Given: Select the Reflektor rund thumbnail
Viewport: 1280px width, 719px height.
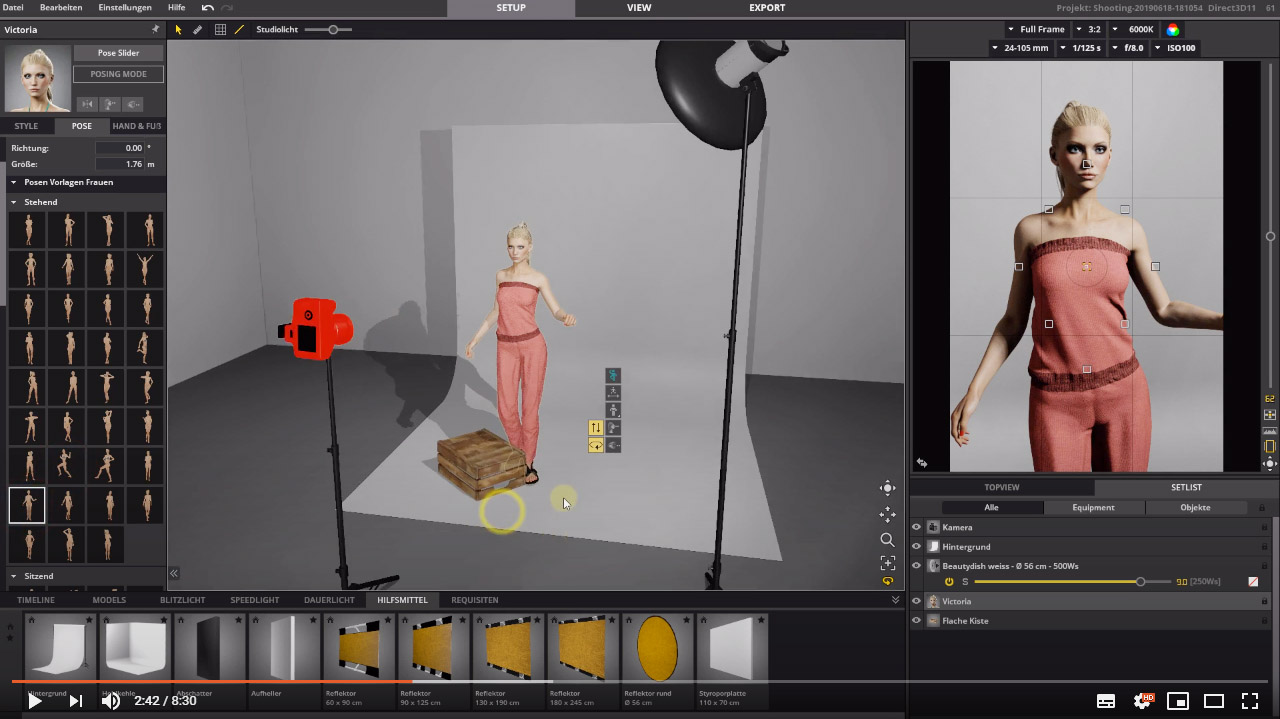Looking at the screenshot, I should pyautogui.click(x=656, y=648).
